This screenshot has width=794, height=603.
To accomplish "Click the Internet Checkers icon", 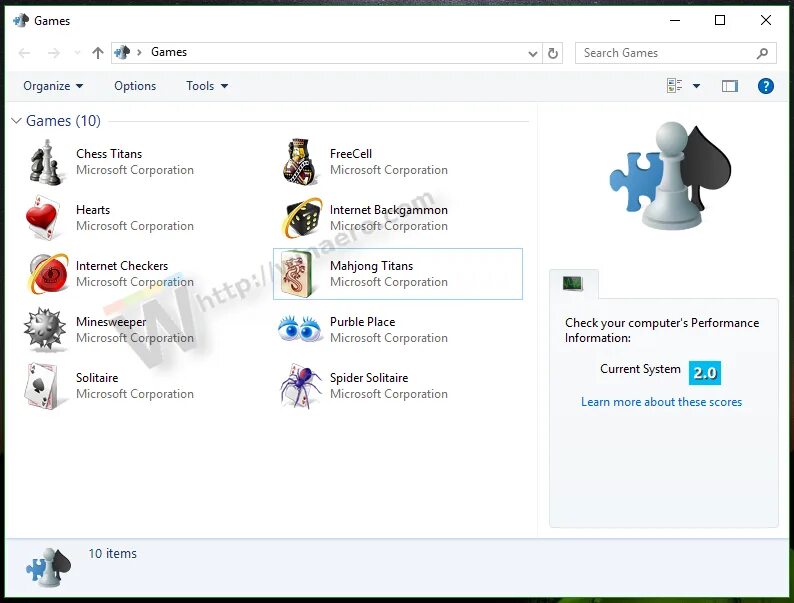I will coord(48,274).
